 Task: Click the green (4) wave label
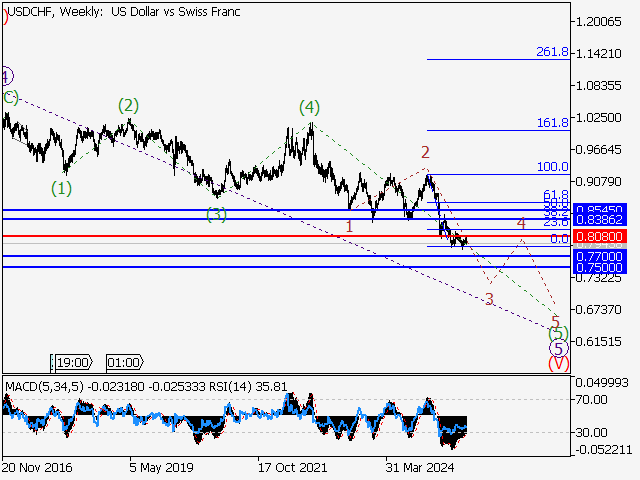click(x=309, y=107)
